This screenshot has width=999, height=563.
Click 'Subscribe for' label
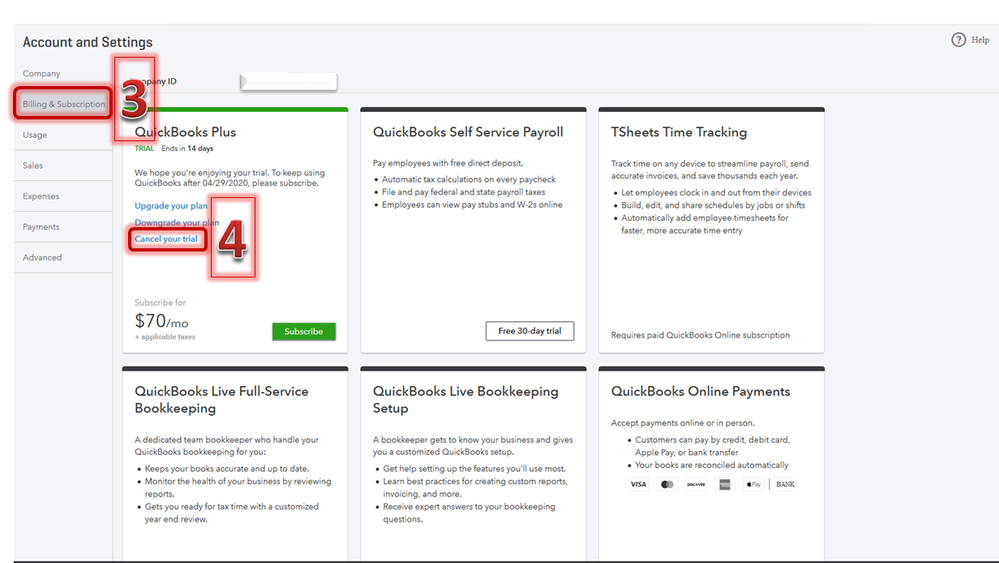click(160, 303)
